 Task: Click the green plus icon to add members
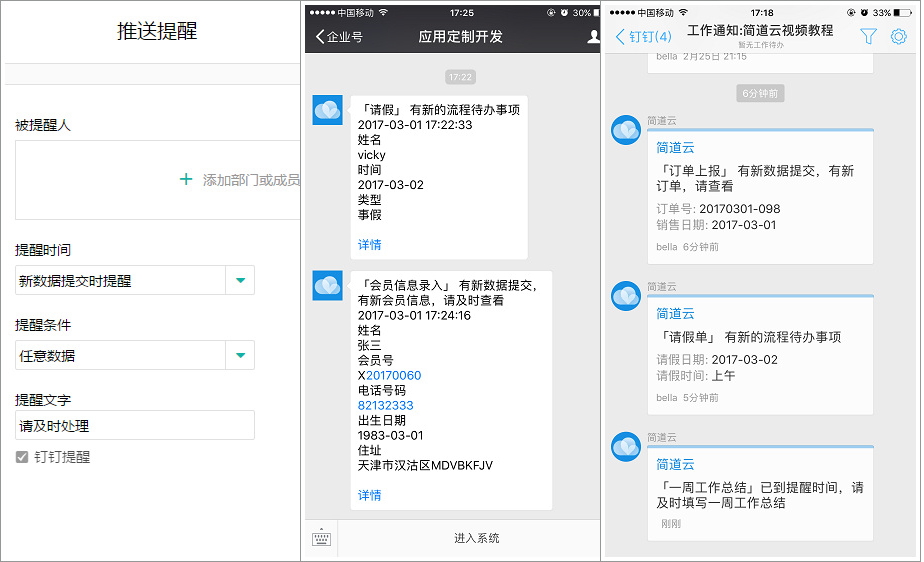[x=185, y=180]
